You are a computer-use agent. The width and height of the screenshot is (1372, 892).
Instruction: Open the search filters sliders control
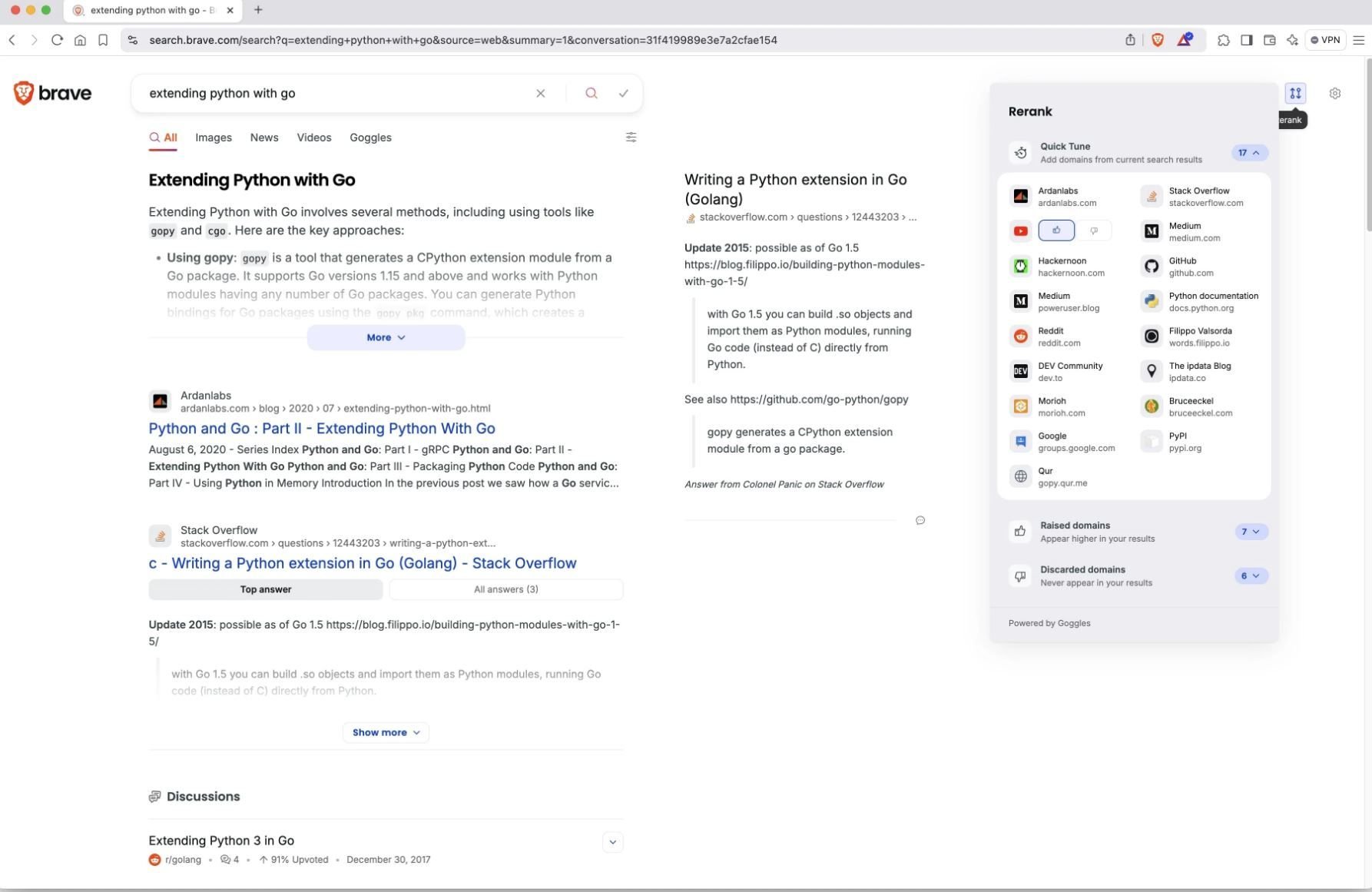pos(631,137)
